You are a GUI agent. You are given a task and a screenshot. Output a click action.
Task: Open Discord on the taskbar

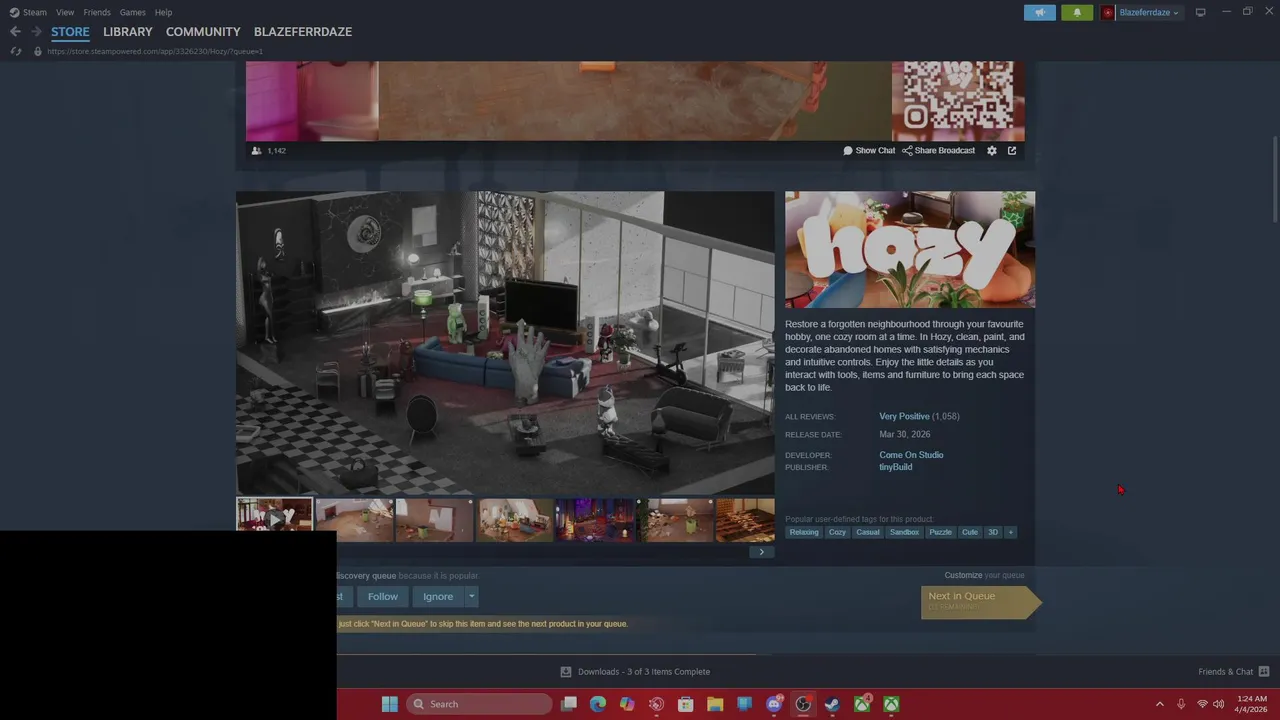point(774,704)
